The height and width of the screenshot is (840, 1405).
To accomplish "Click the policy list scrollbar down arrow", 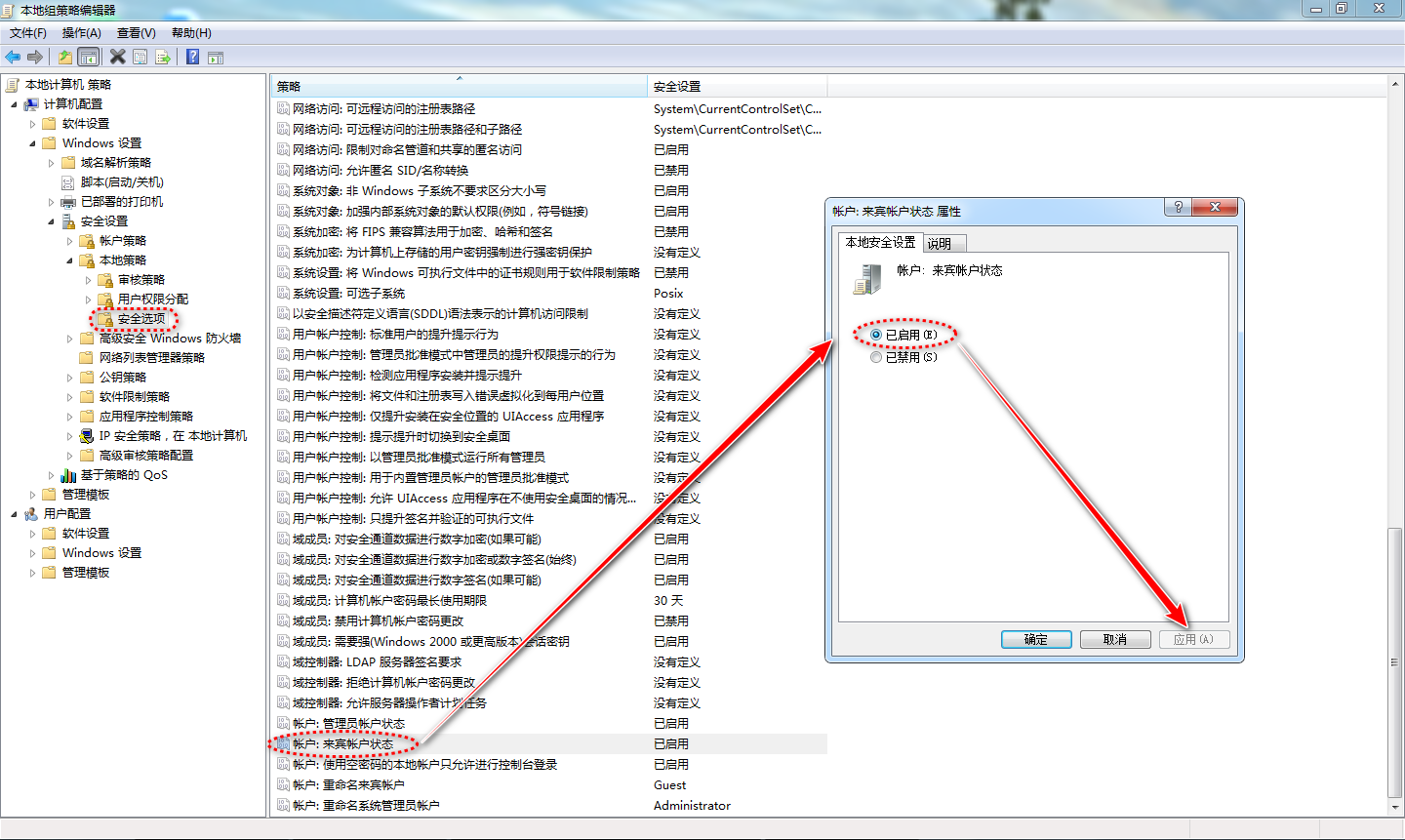I will (x=1395, y=808).
